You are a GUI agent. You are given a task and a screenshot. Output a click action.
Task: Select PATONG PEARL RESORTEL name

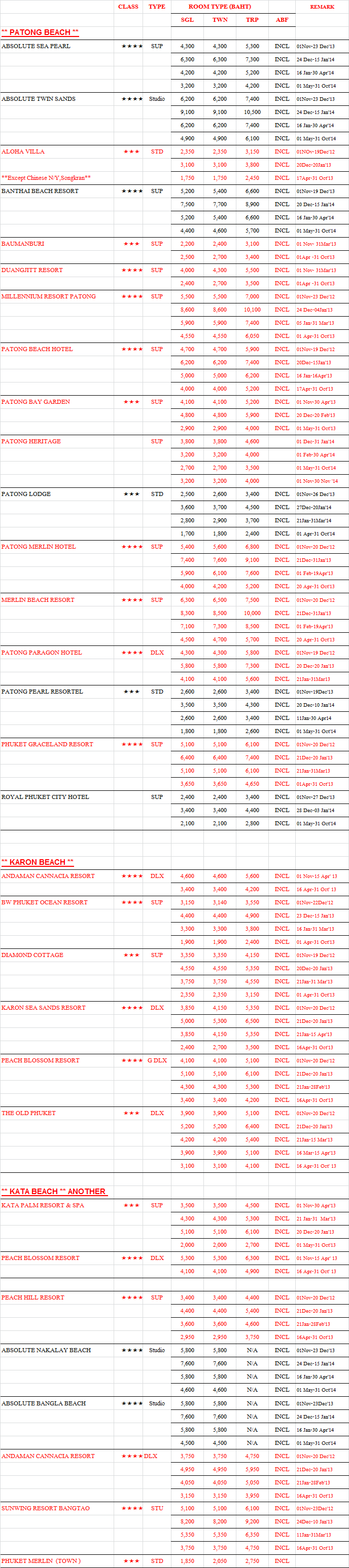point(42,692)
